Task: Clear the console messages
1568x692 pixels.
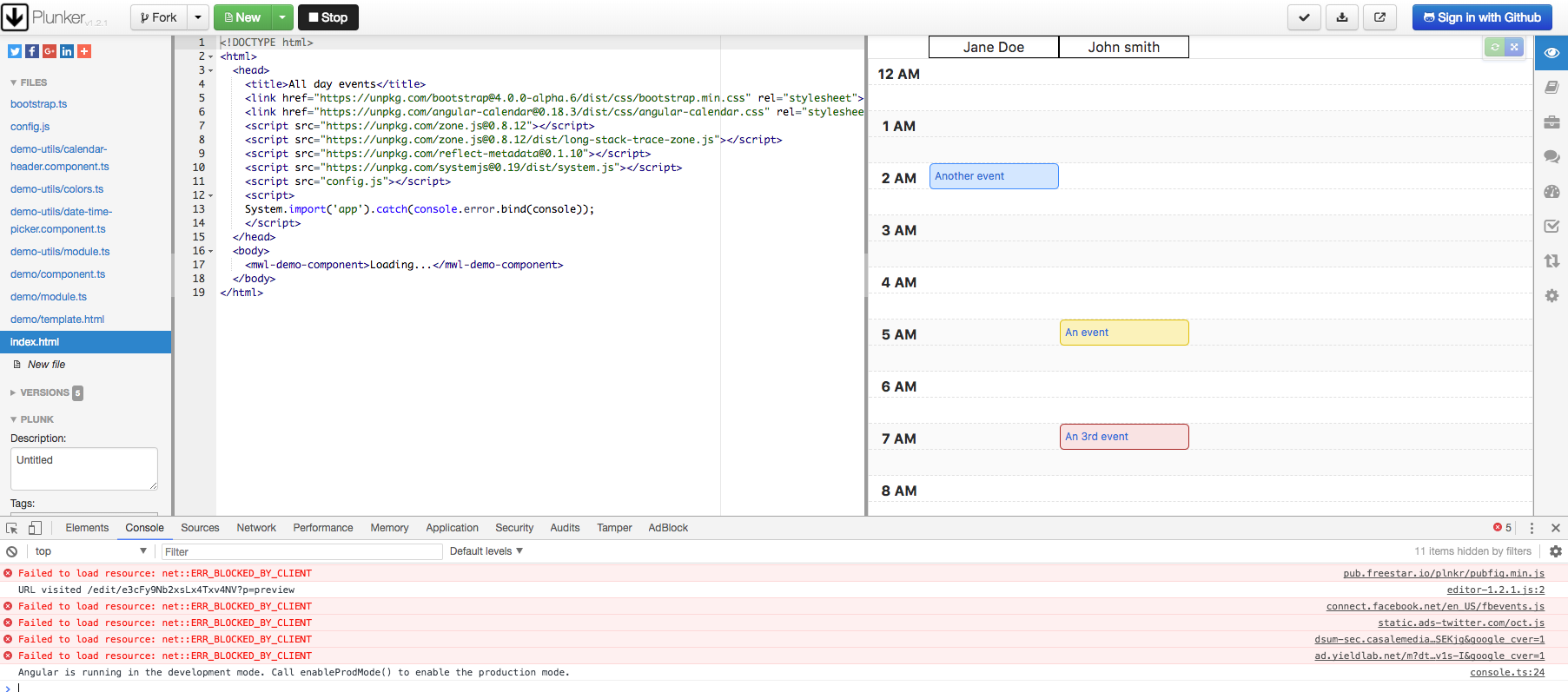Action: [12, 551]
